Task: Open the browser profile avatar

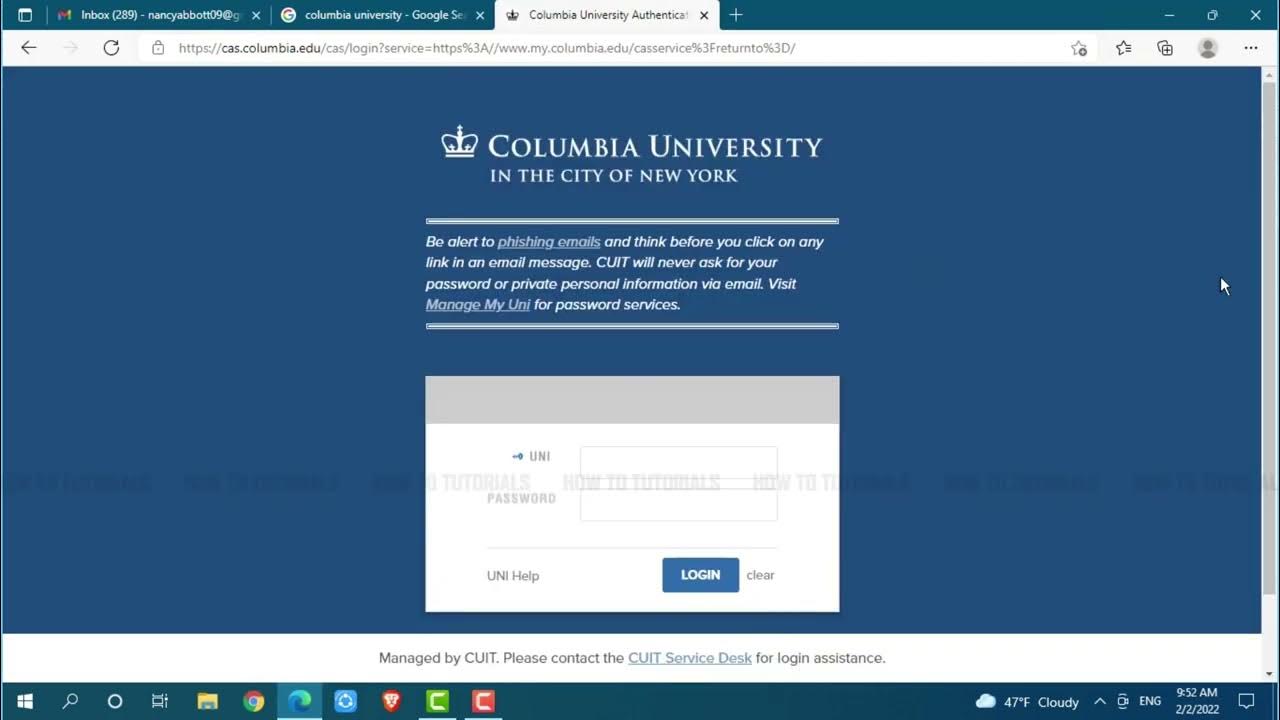Action: [1208, 48]
